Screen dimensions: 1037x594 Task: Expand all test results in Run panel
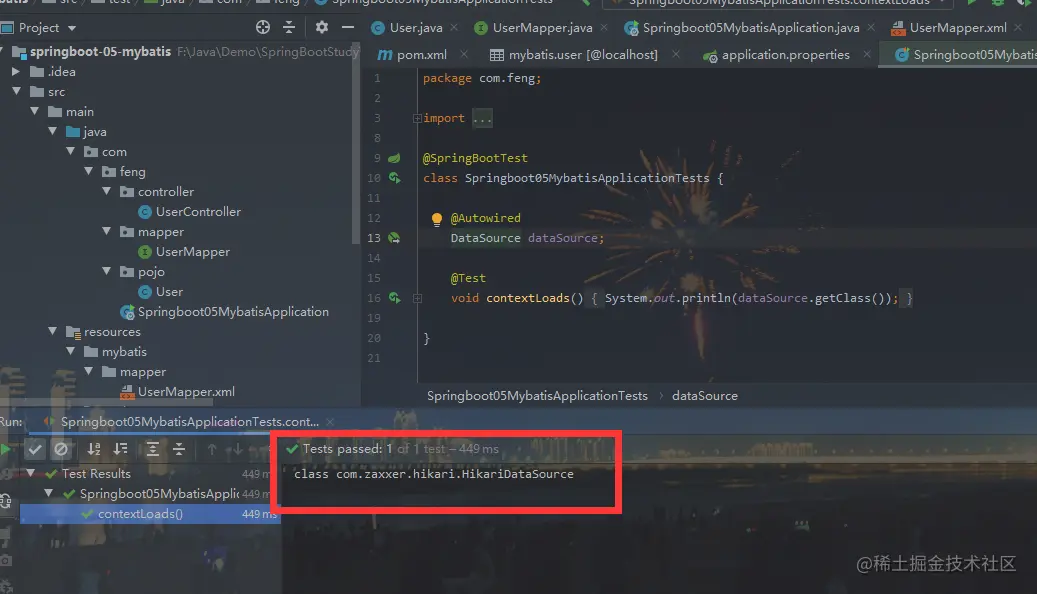153,449
